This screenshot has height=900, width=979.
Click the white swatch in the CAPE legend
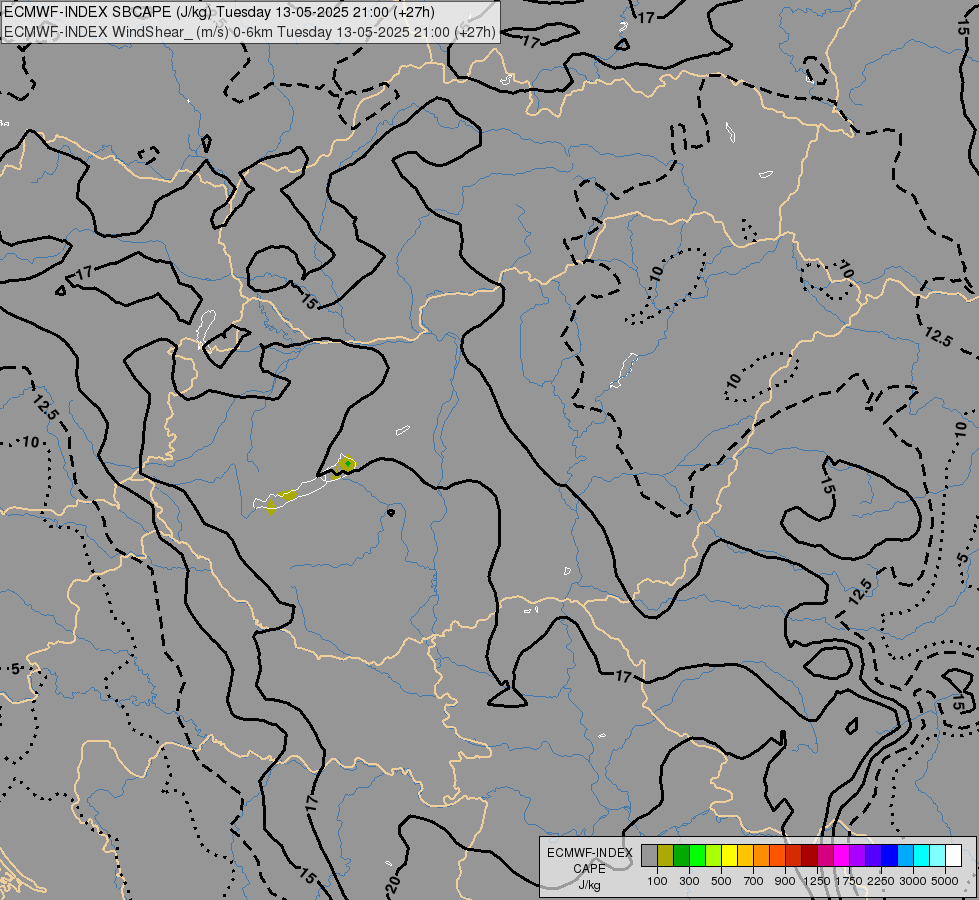coord(953,855)
